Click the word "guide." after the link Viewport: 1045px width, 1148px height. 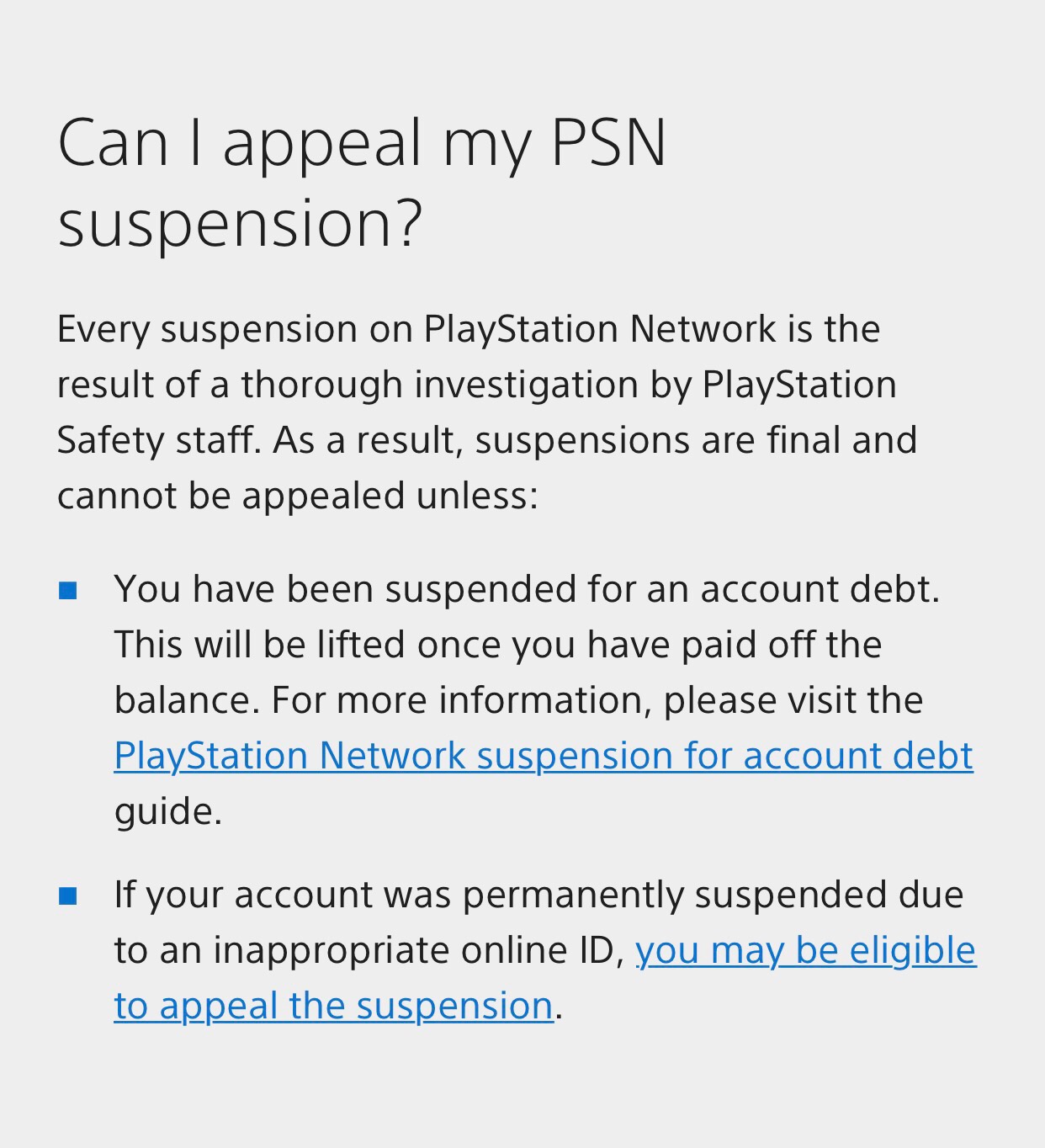168,812
